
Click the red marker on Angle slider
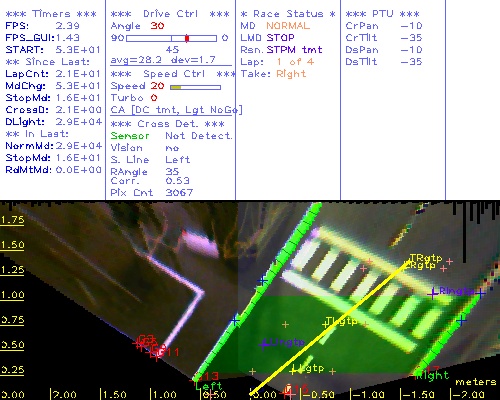[x=187, y=38]
